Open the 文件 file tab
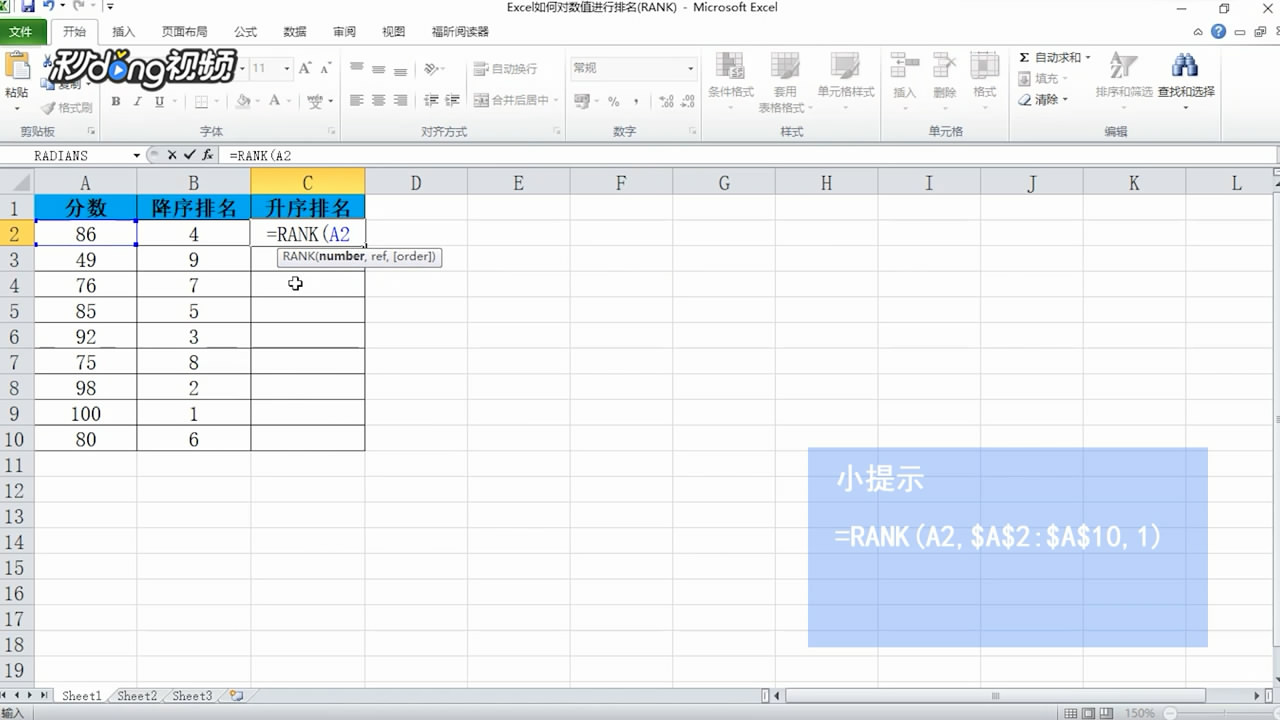The image size is (1280, 720). pyautogui.click(x=21, y=32)
